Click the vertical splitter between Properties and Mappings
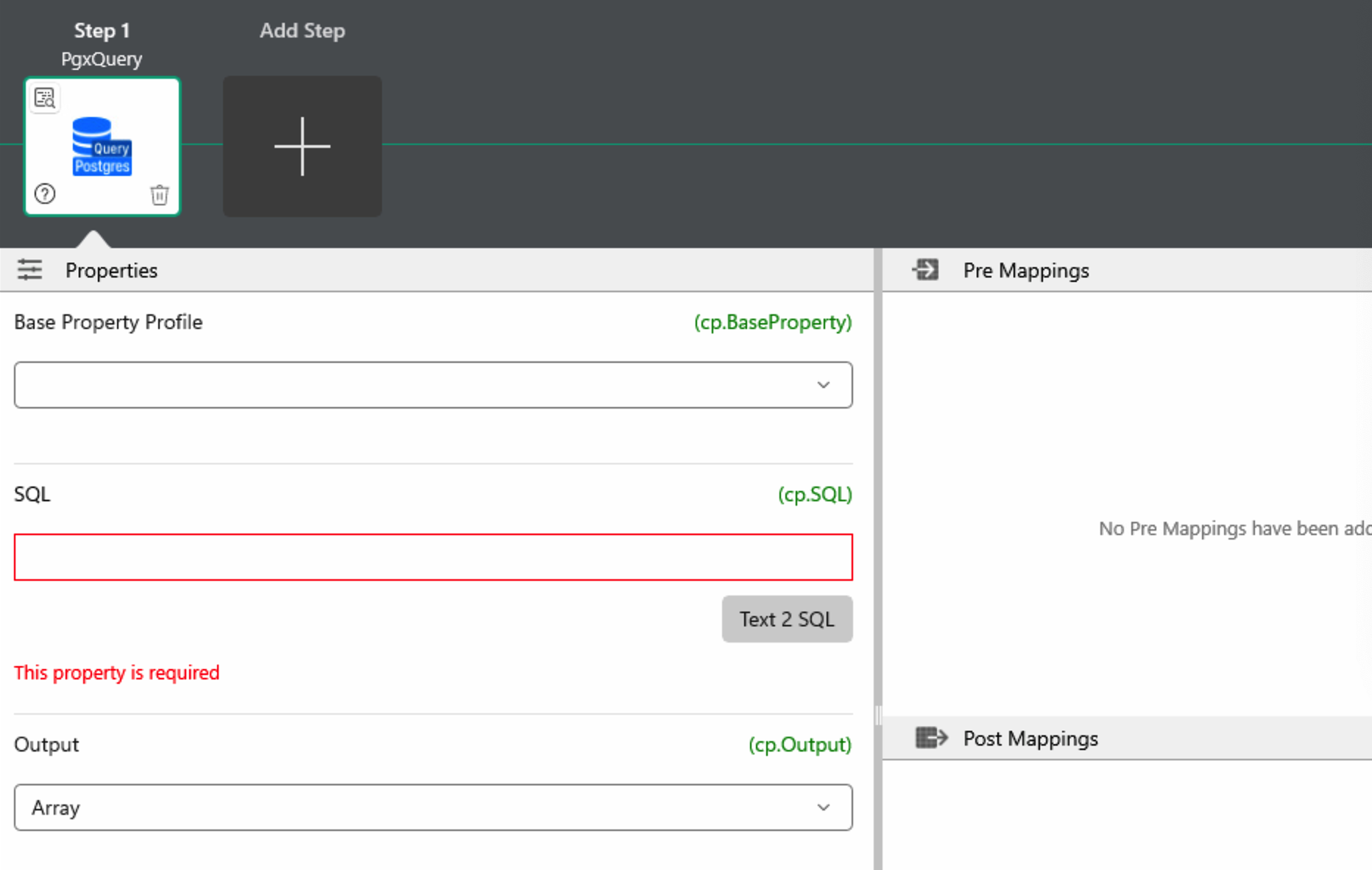Image resolution: width=1372 pixels, height=870 pixels. [x=877, y=714]
